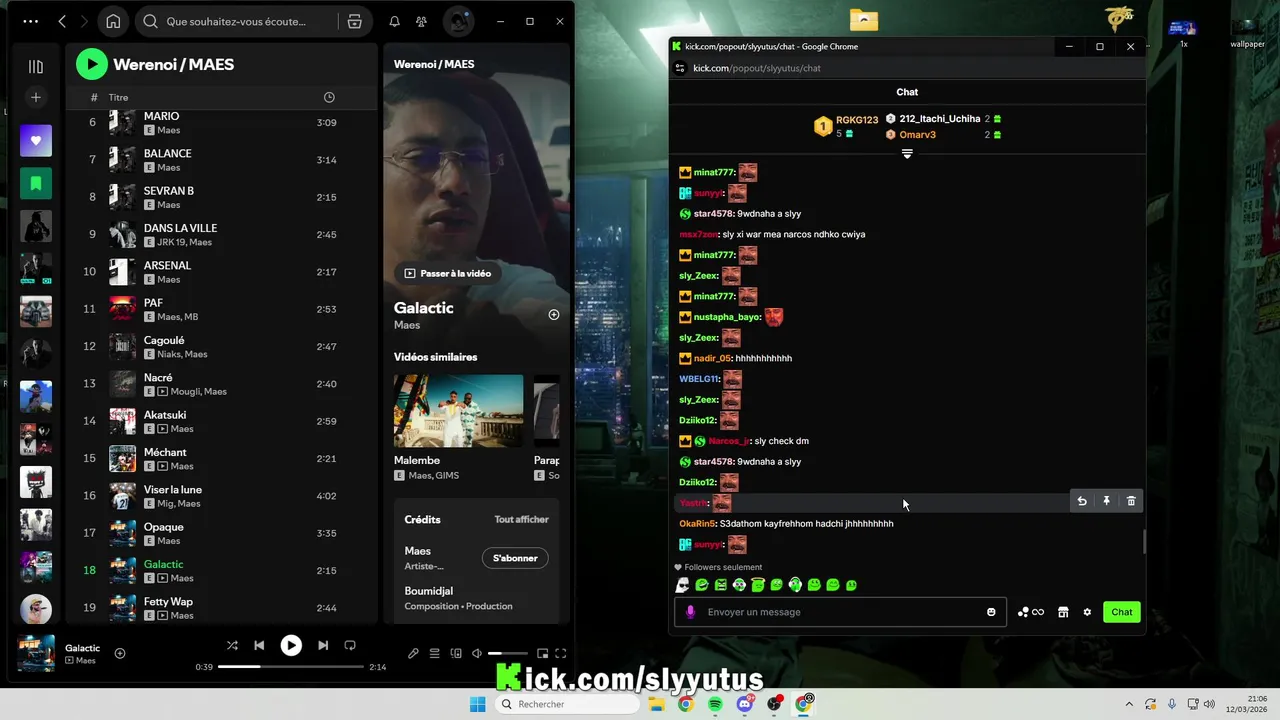Viewport: 1280px width, 720px height.
Task: Open the Browse icon in Spotify search bar
Action: 354,21
